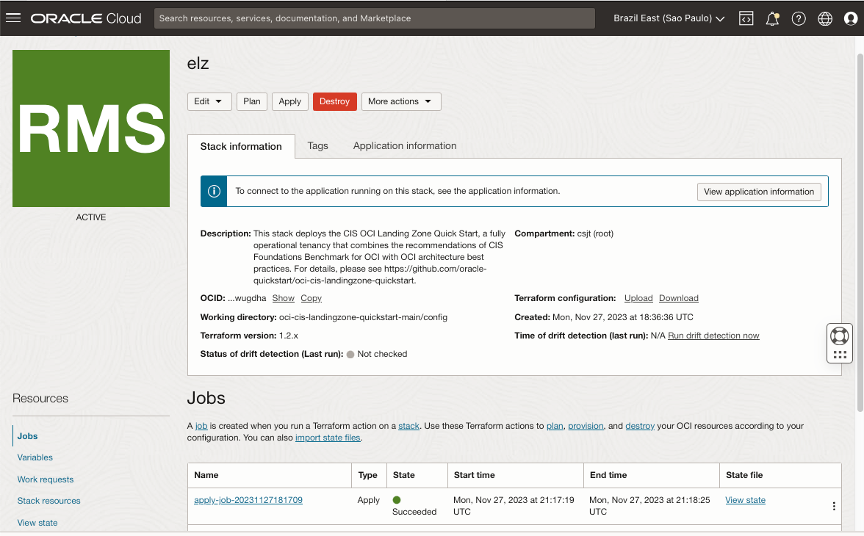
Task: Click the 'stack' link in Jobs description
Action: pos(409,426)
